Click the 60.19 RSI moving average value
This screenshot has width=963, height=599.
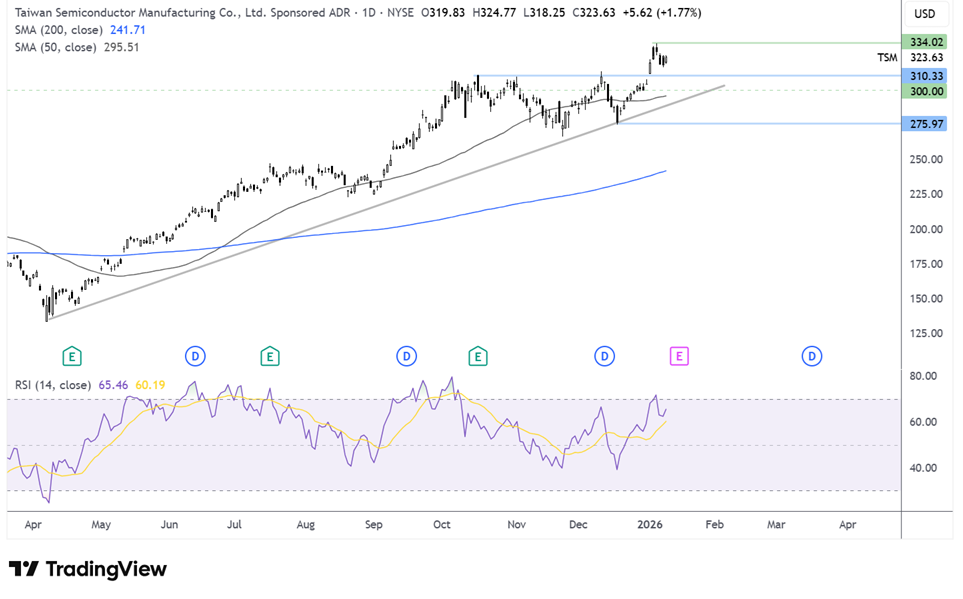click(150, 385)
